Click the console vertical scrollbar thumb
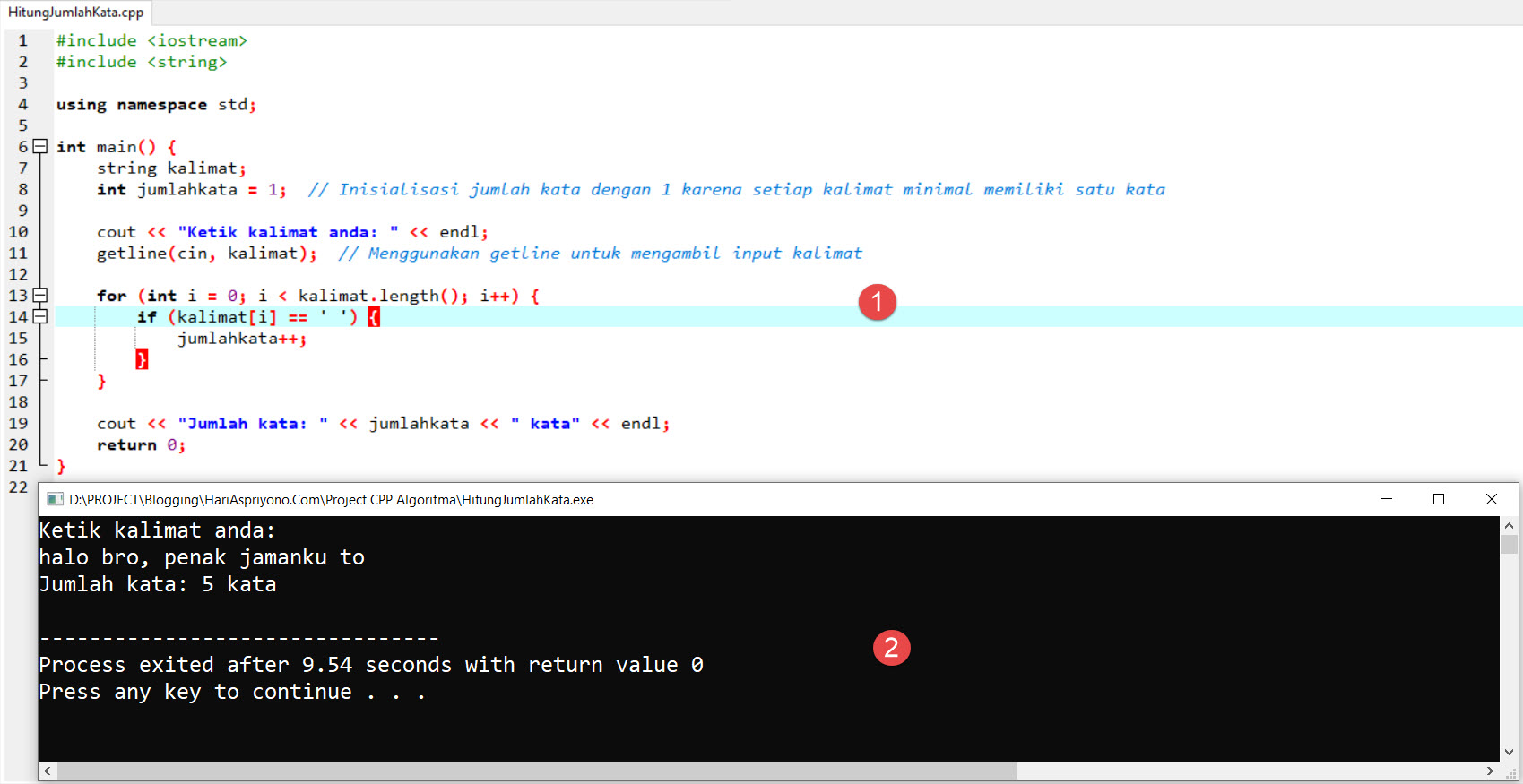Image resolution: width=1523 pixels, height=784 pixels. click(x=1509, y=545)
